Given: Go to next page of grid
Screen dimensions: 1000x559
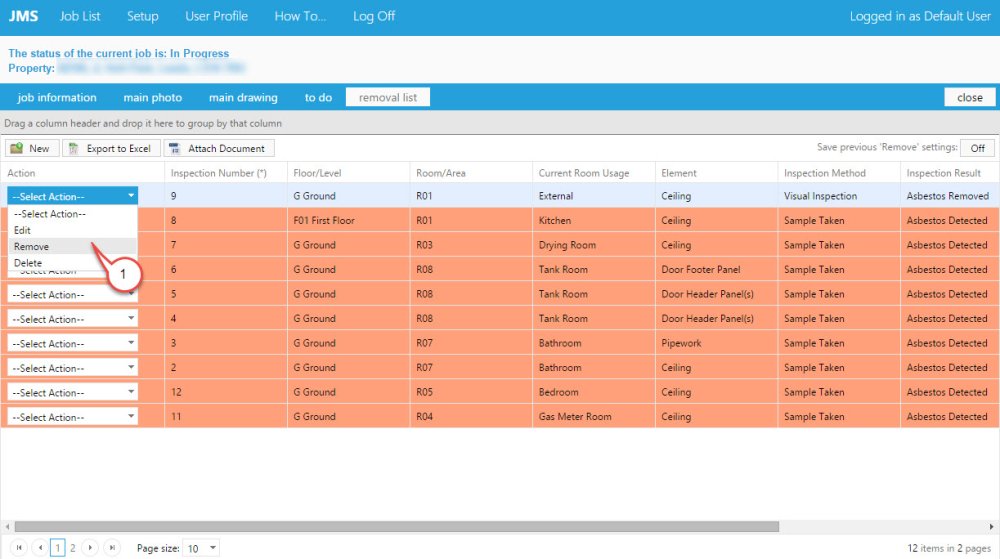Looking at the screenshot, I should (90, 548).
